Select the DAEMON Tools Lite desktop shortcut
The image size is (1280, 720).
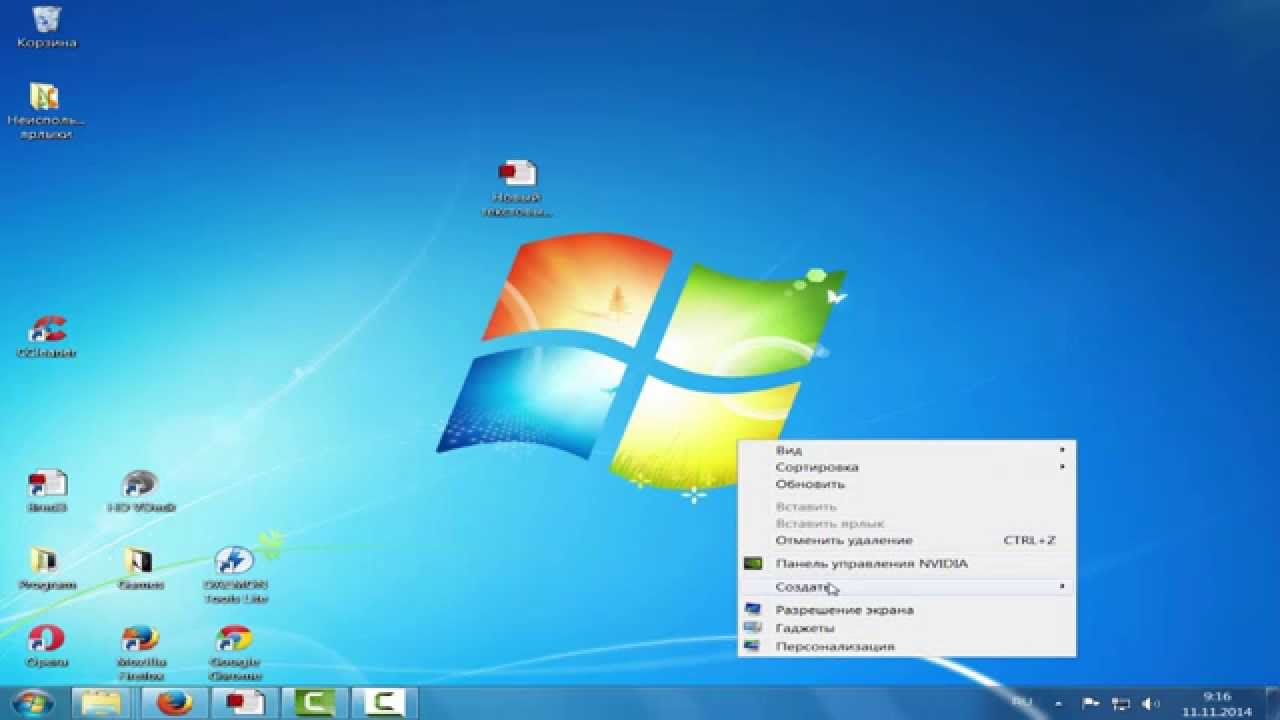(234, 575)
